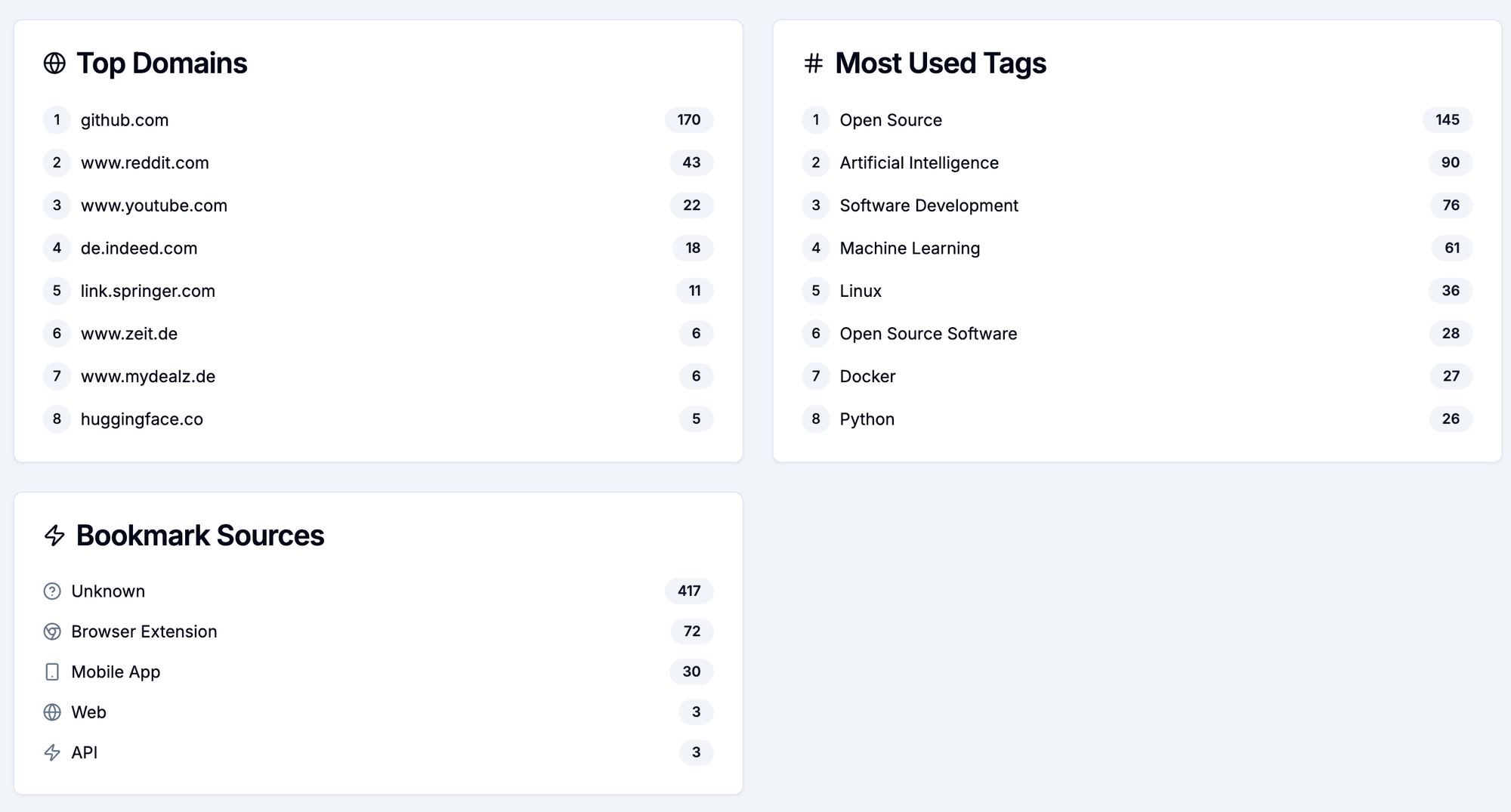
Task: Select the Artificial Intelligence tag
Action: coord(919,163)
